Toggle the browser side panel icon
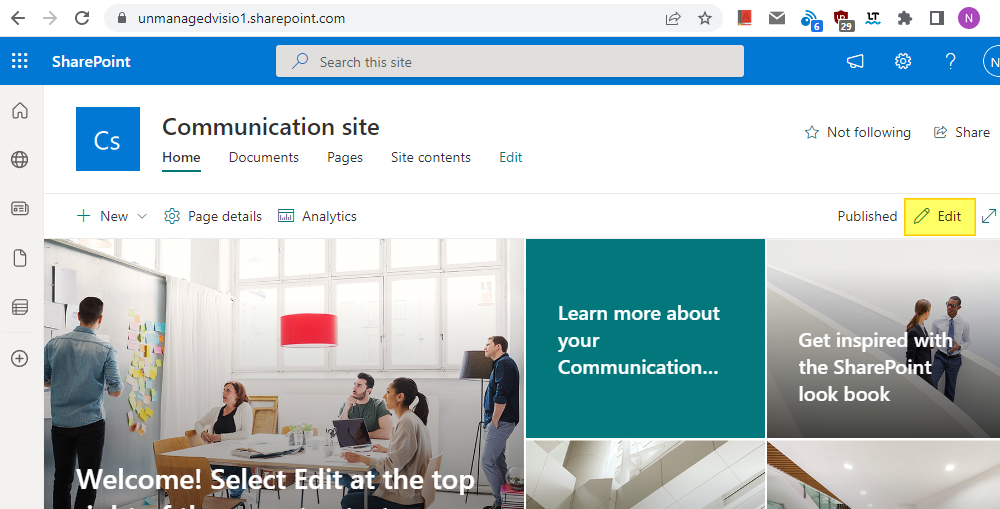The image size is (1000, 509). point(936,18)
